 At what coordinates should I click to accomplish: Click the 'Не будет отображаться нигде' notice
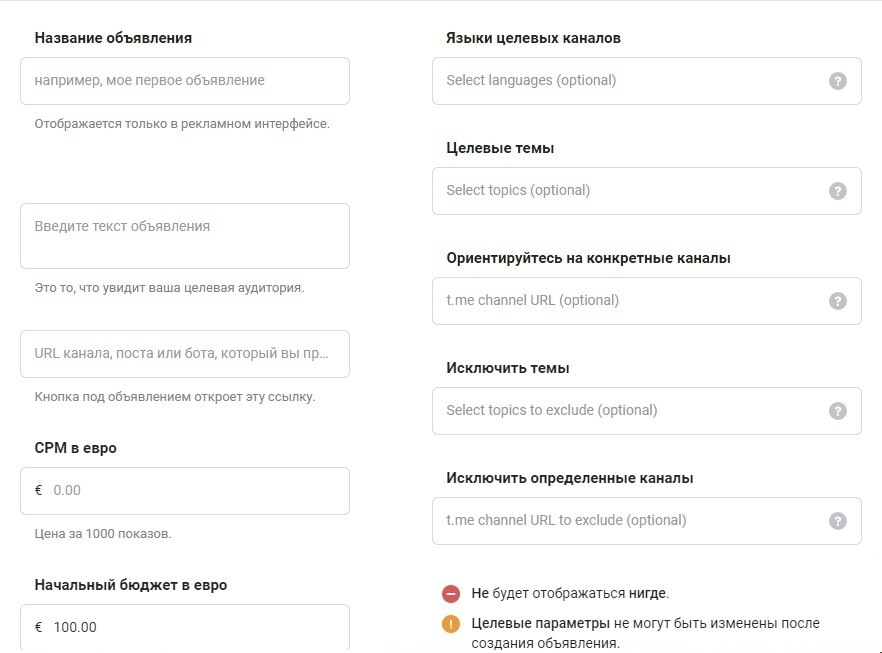click(x=570, y=594)
